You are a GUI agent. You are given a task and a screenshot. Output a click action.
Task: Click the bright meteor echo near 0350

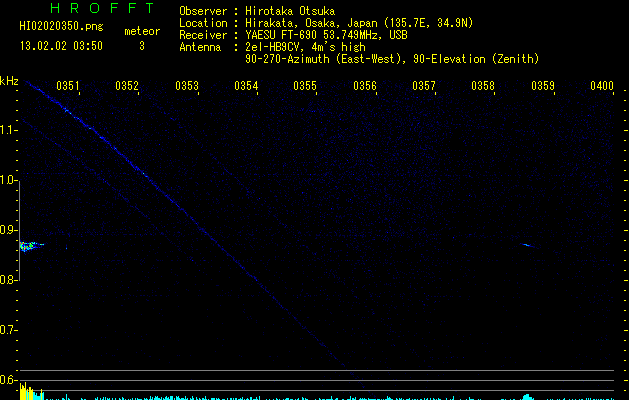[31, 246]
